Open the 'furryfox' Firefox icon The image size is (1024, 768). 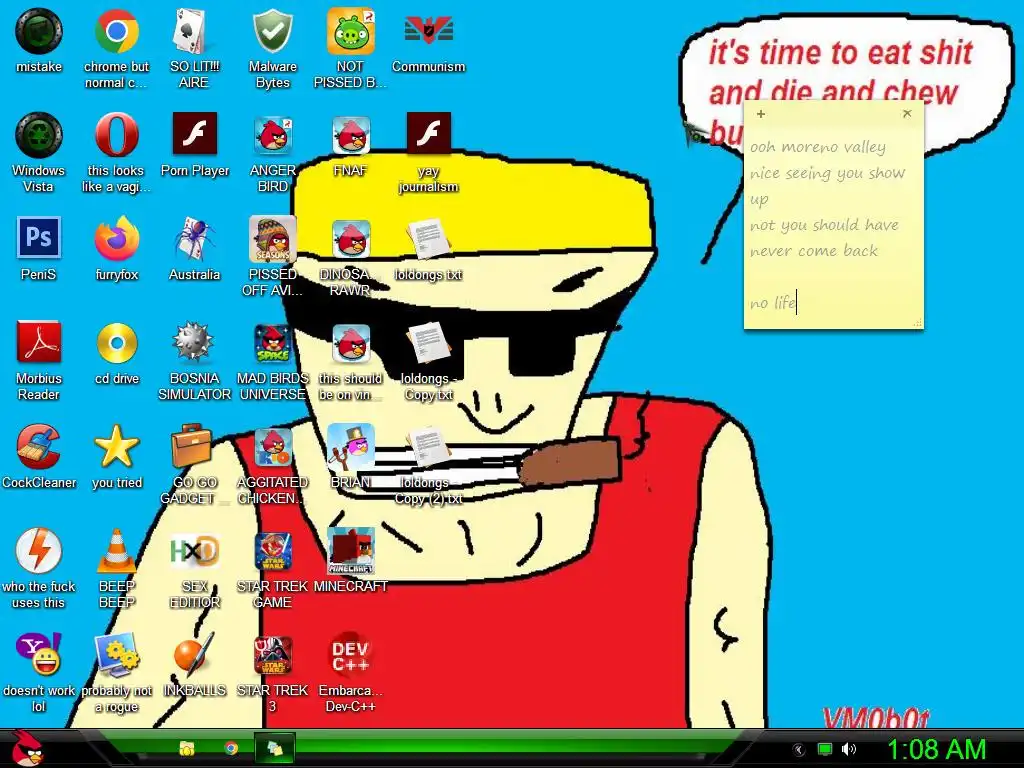pyautogui.click(x=116, y=238)
